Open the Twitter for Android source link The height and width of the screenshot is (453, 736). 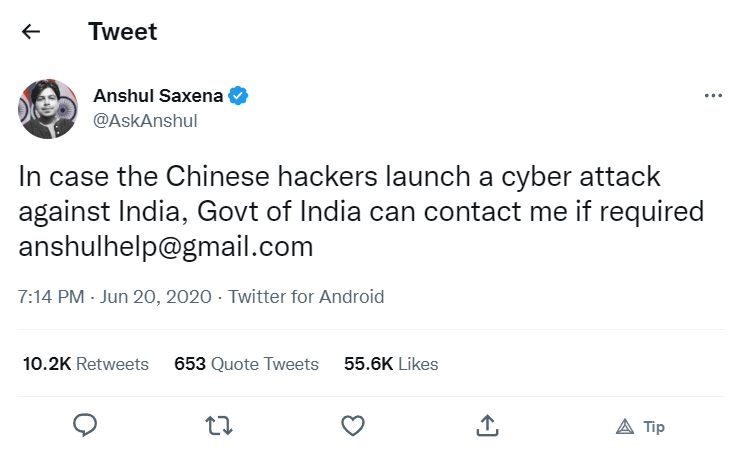[x=306, y=297]
